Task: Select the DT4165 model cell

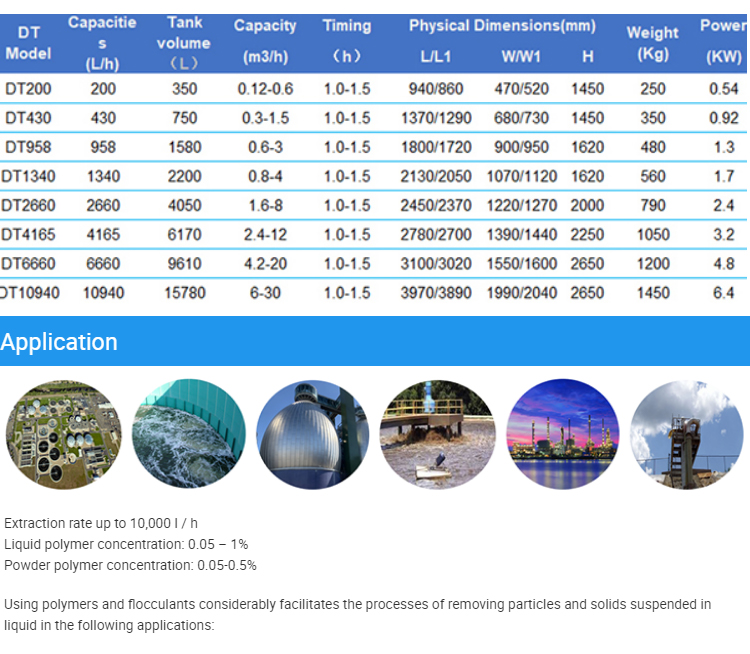Action: point(28,234)
